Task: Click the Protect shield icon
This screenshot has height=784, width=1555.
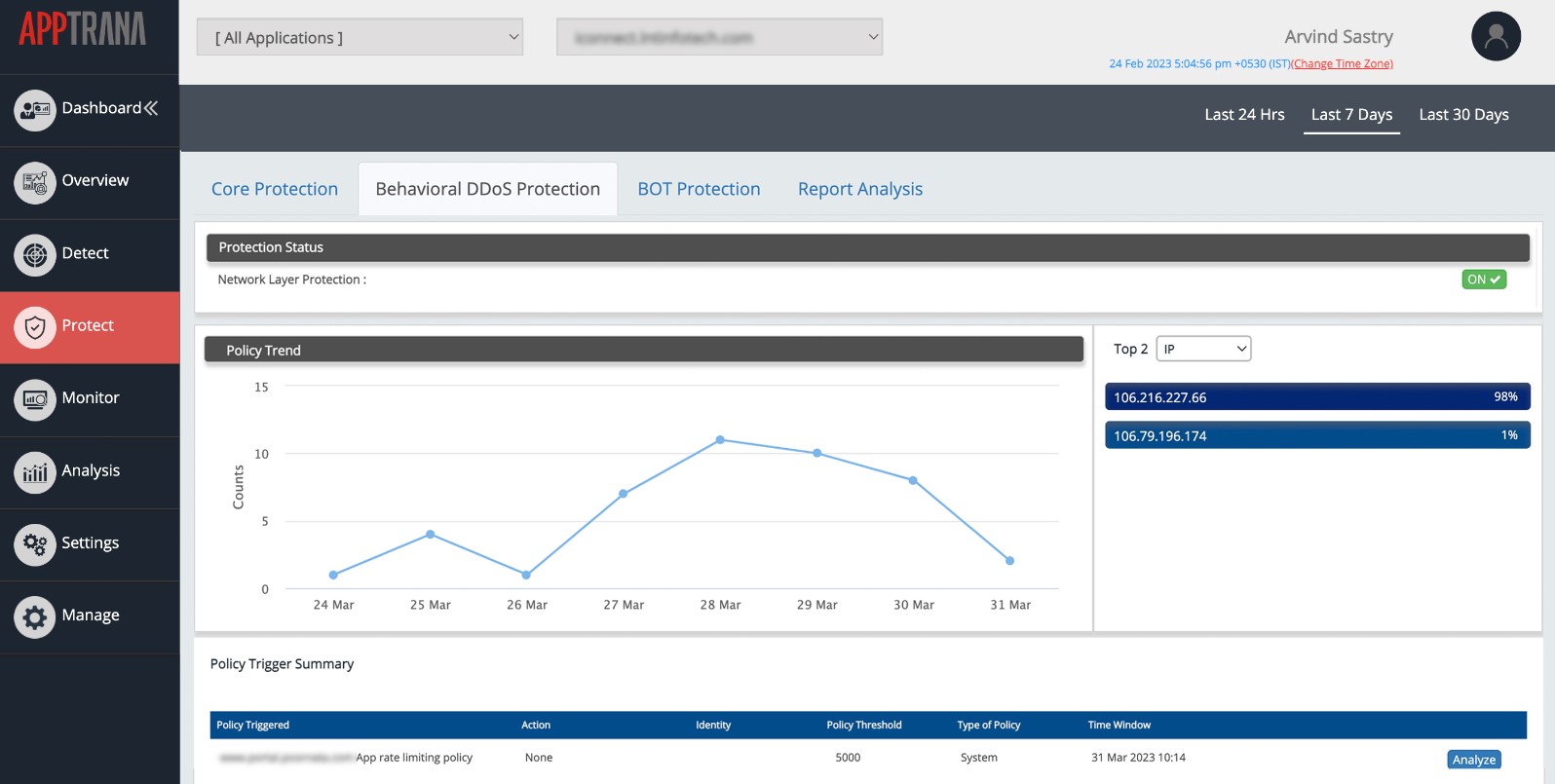Action: point(35,327)
